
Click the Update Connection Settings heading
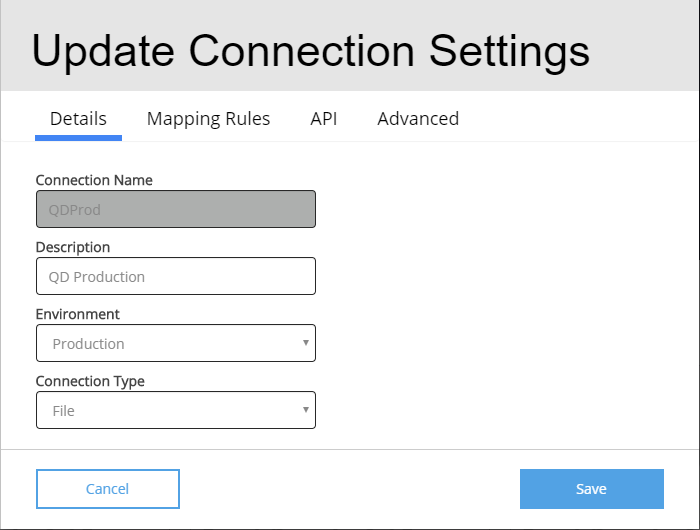pyautogui.click(x=311, y=52)
